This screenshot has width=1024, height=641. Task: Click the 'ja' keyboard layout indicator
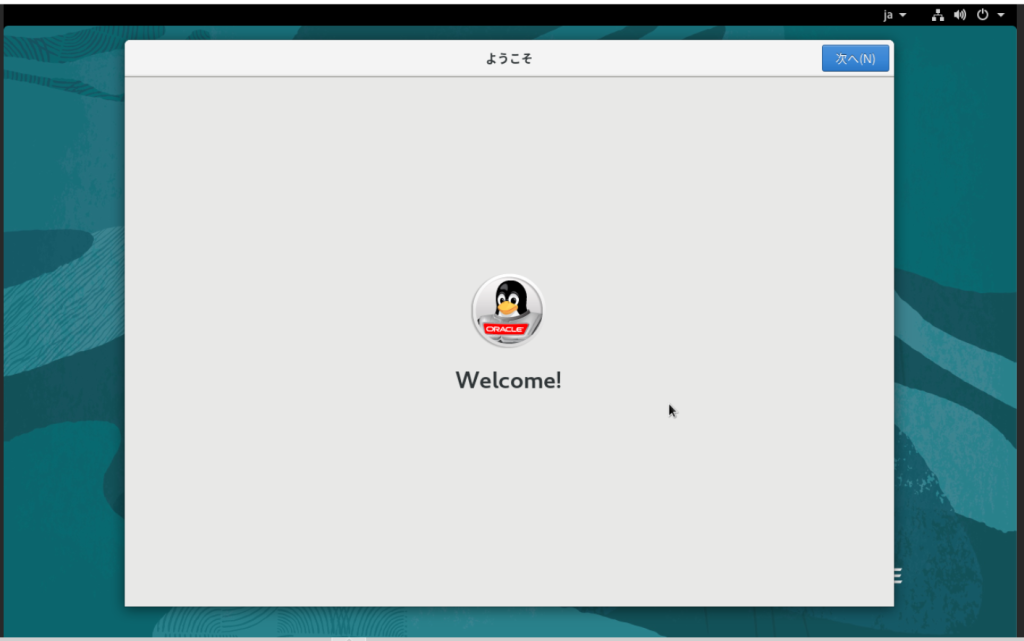click(888, 15)
